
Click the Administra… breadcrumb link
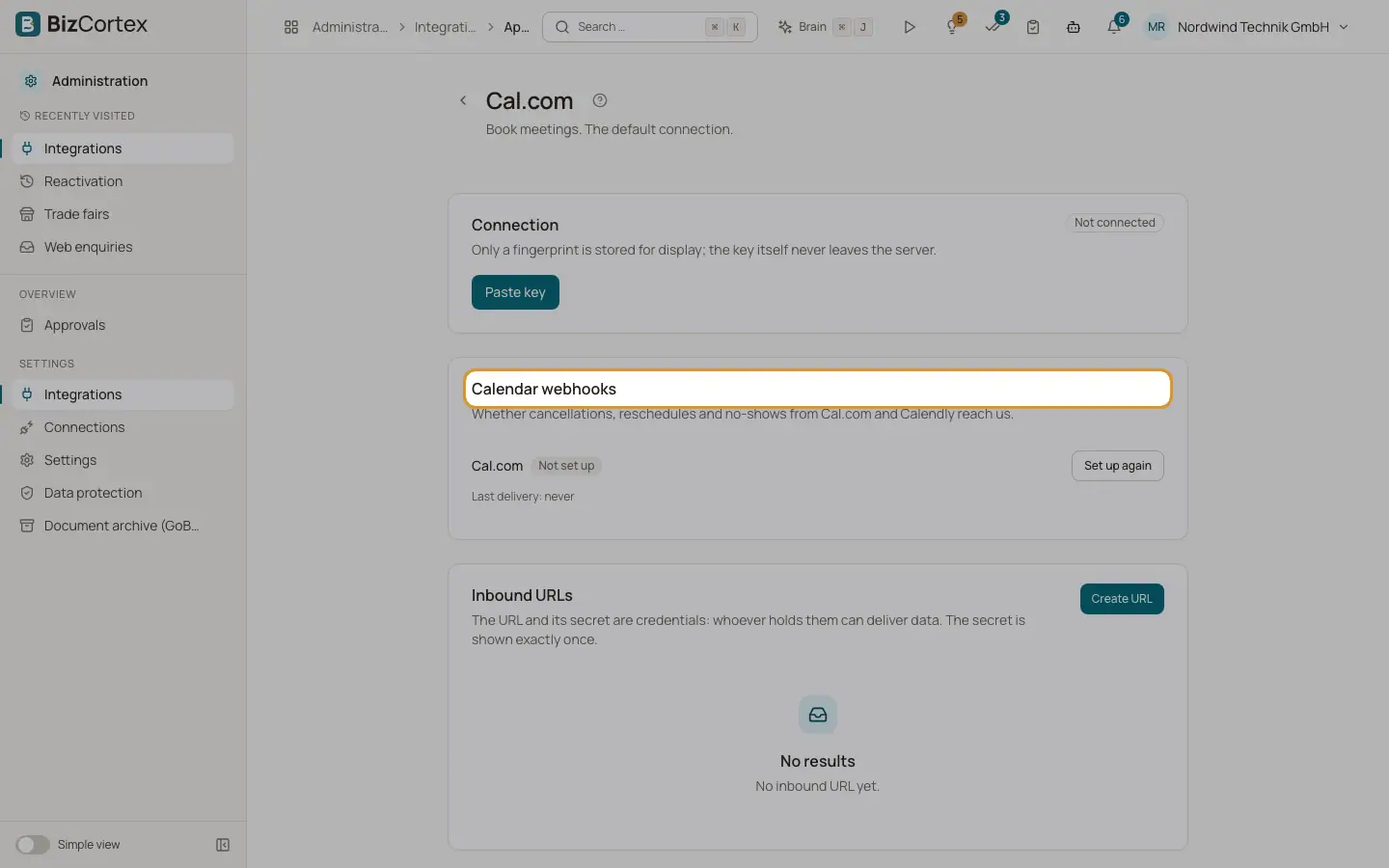(x=350, y=27)
